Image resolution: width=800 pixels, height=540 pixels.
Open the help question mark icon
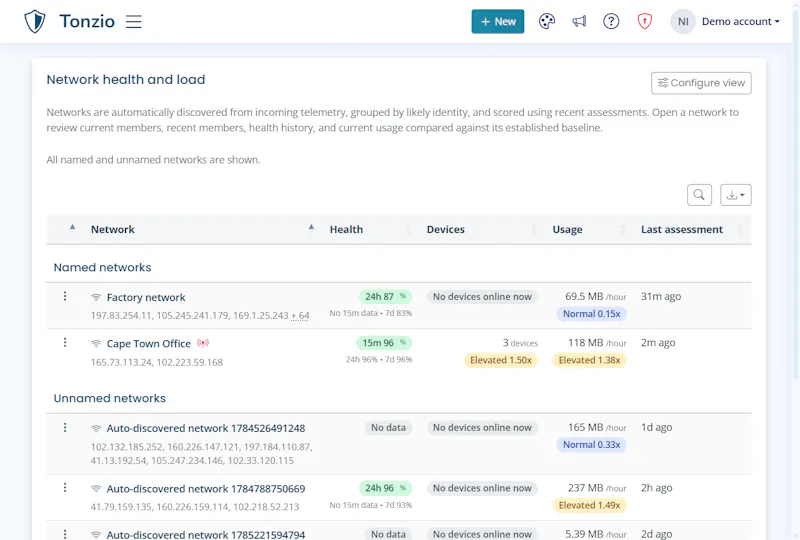(611, 21)
